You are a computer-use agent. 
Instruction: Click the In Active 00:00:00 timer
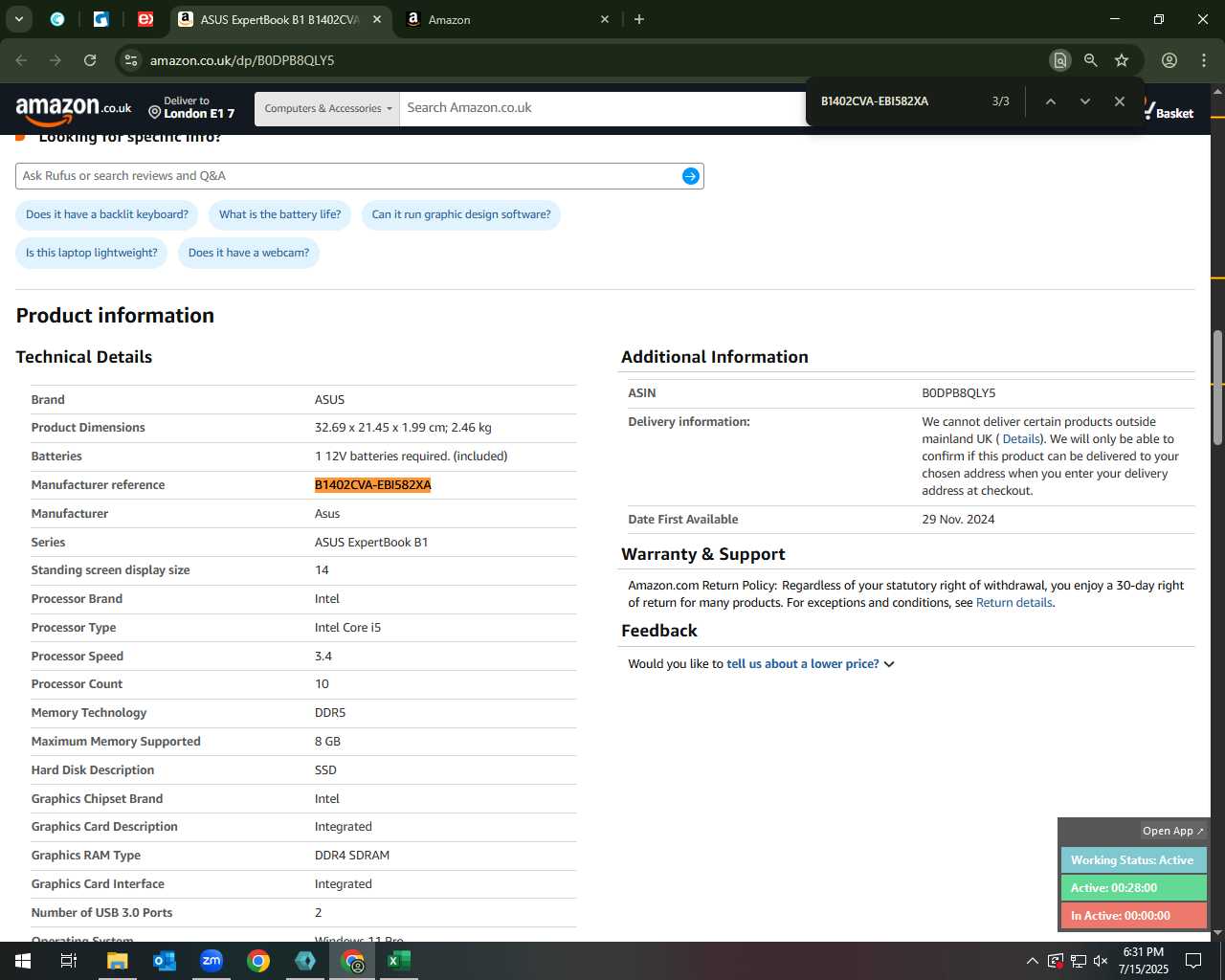tap(1133, 916)
